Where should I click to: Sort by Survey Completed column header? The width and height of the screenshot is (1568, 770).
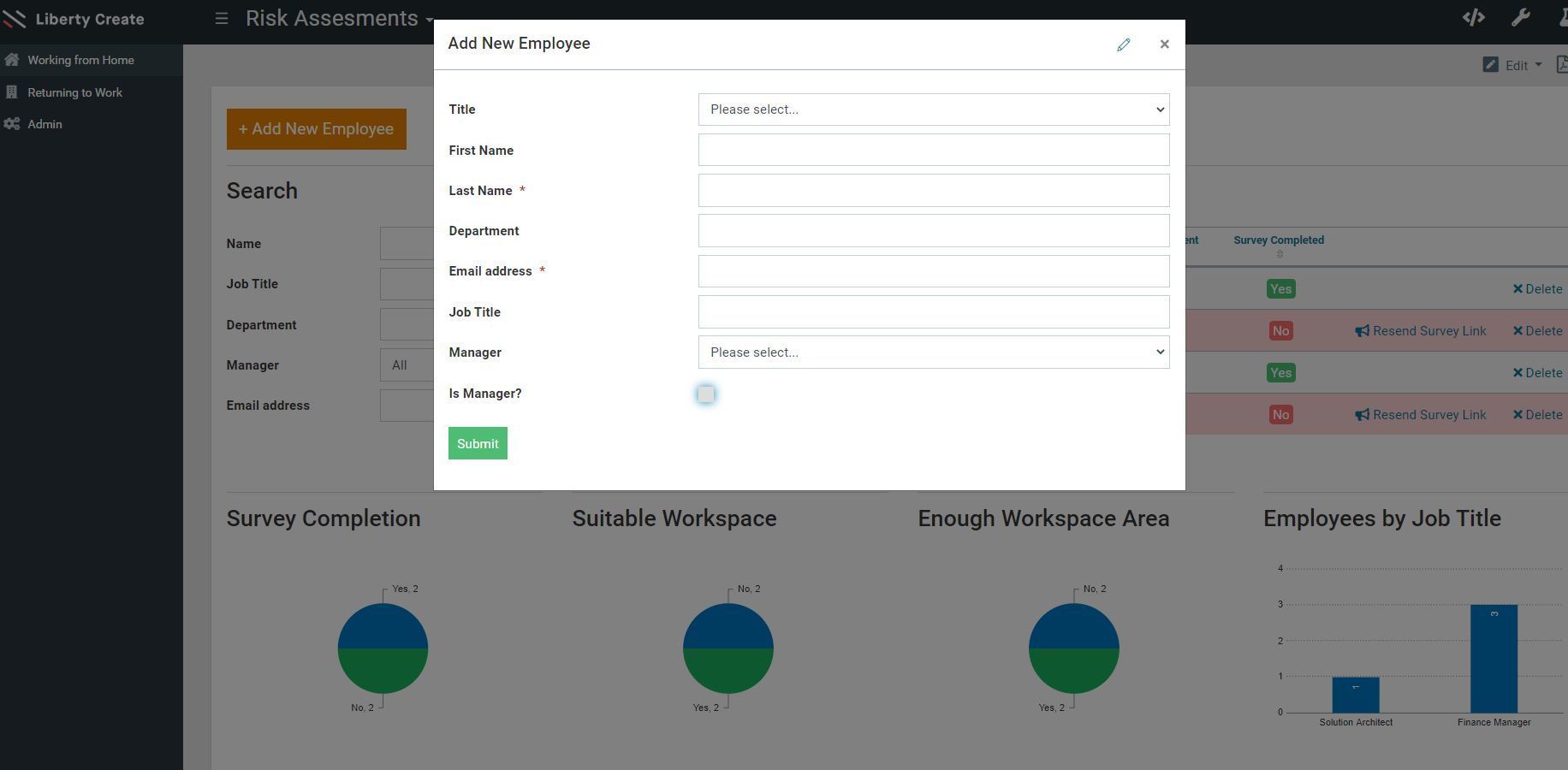coord(1278,240)
